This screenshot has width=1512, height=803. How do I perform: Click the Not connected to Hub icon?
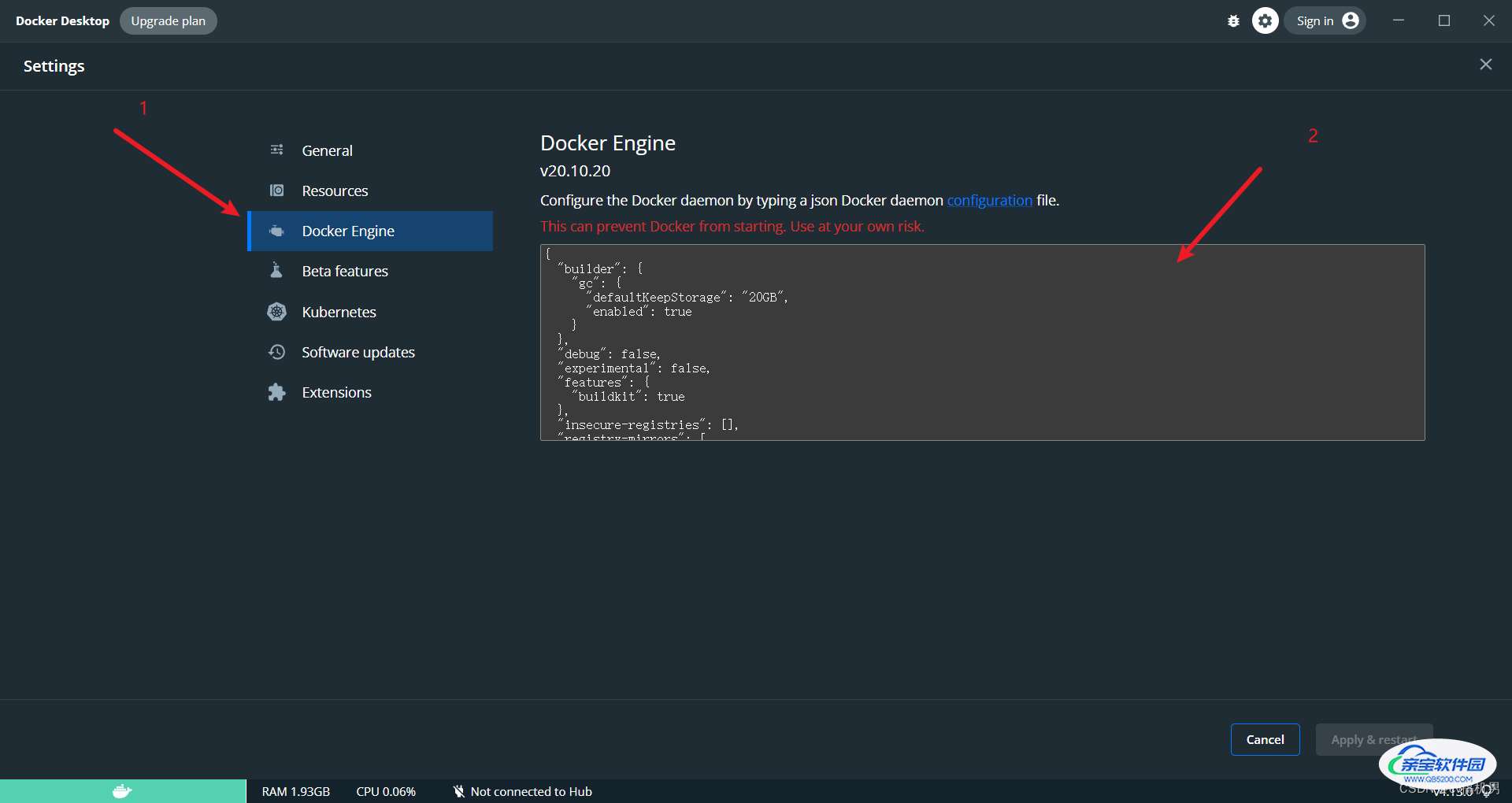pos(458,791)
